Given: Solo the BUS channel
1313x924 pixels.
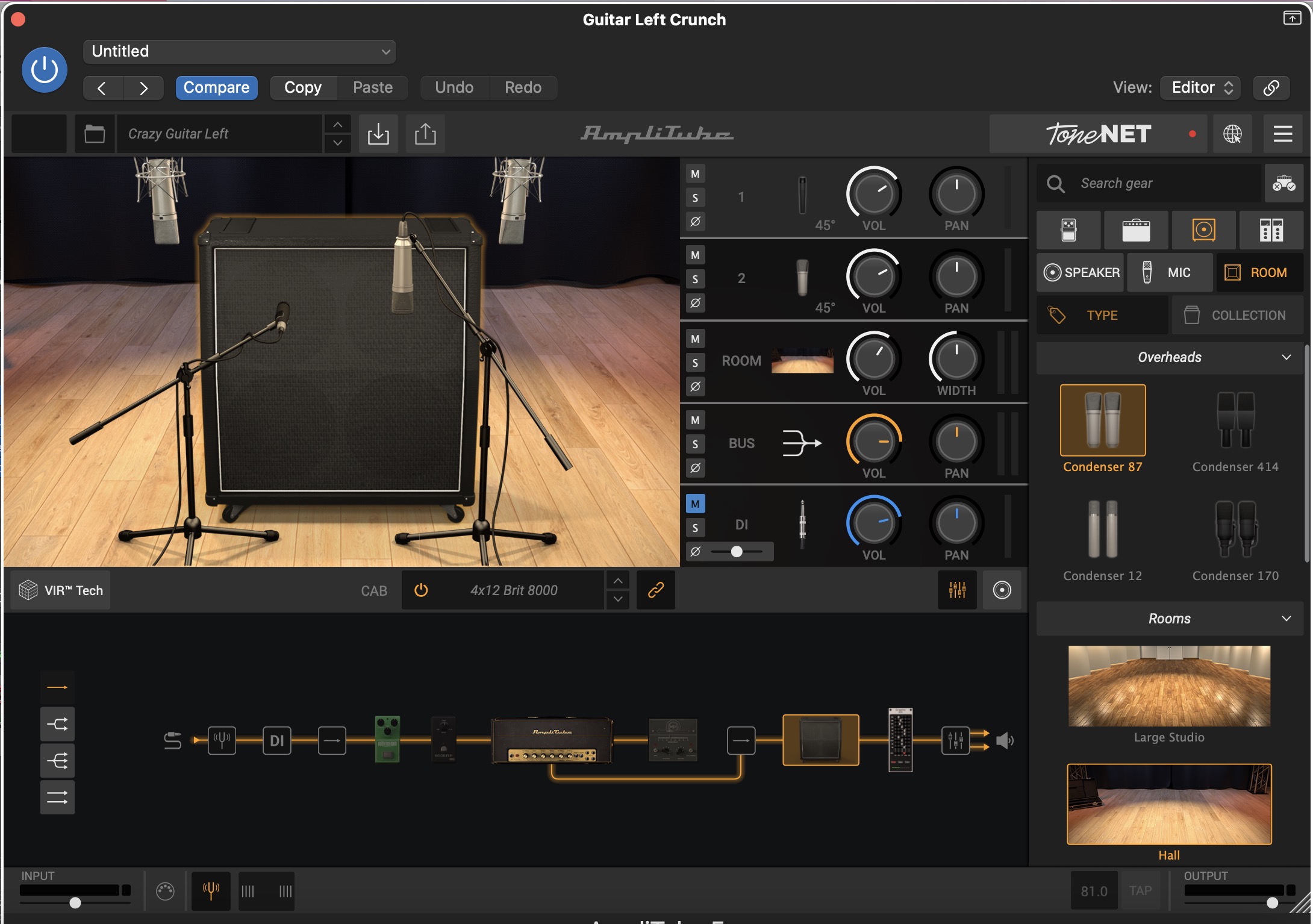Looking at the screenshot, I should (x=695, y=445).
